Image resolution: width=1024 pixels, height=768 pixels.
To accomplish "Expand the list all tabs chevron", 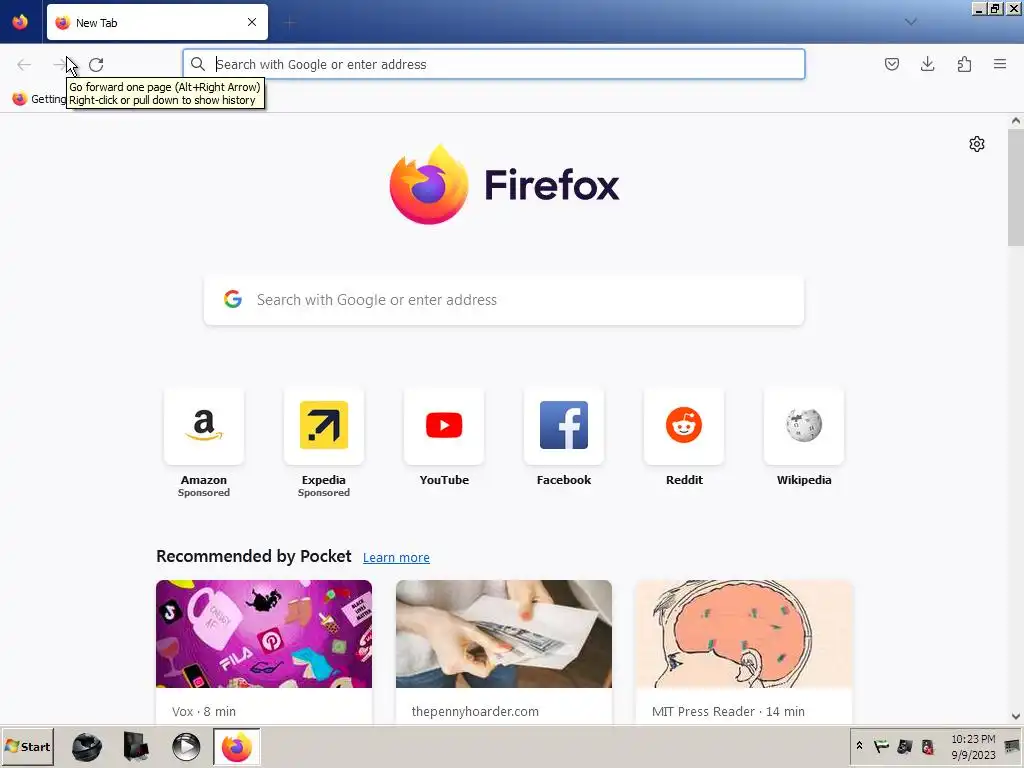I will point(910,22).
